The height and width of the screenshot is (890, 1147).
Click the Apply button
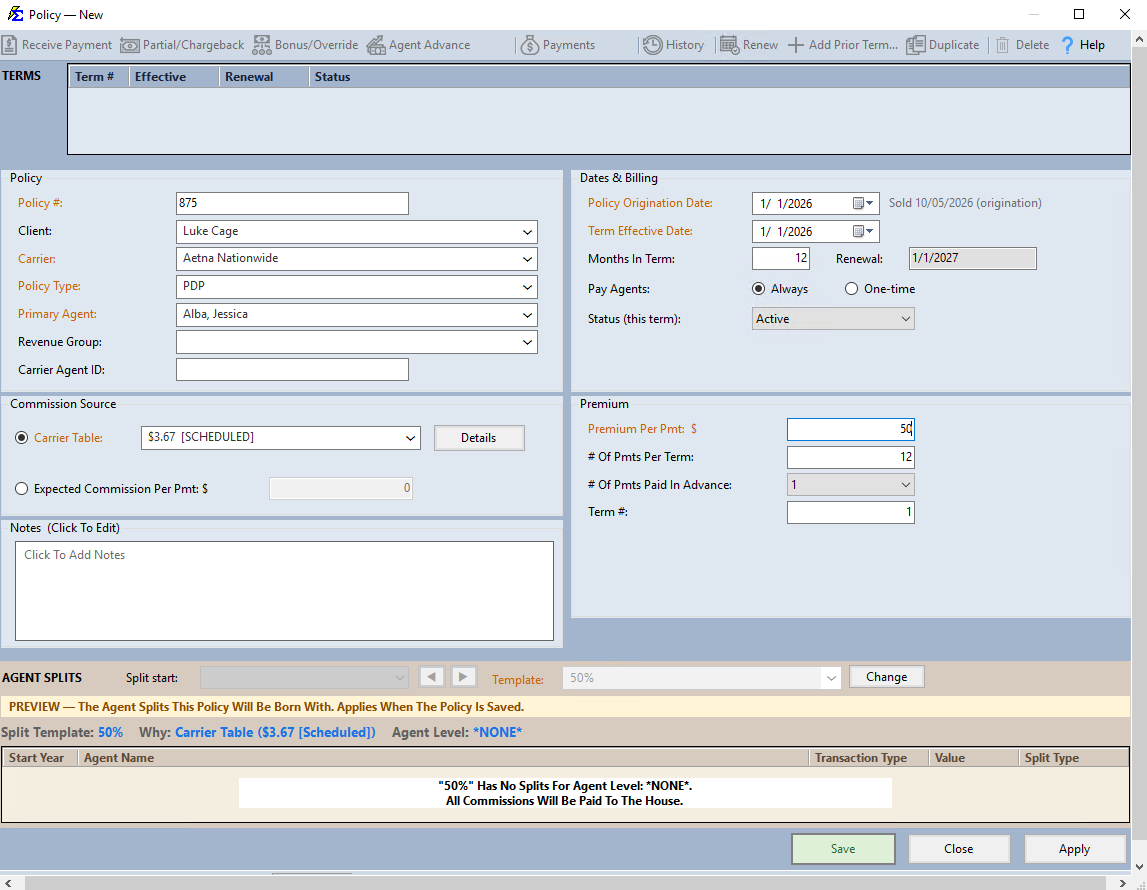pos(1074,848)
